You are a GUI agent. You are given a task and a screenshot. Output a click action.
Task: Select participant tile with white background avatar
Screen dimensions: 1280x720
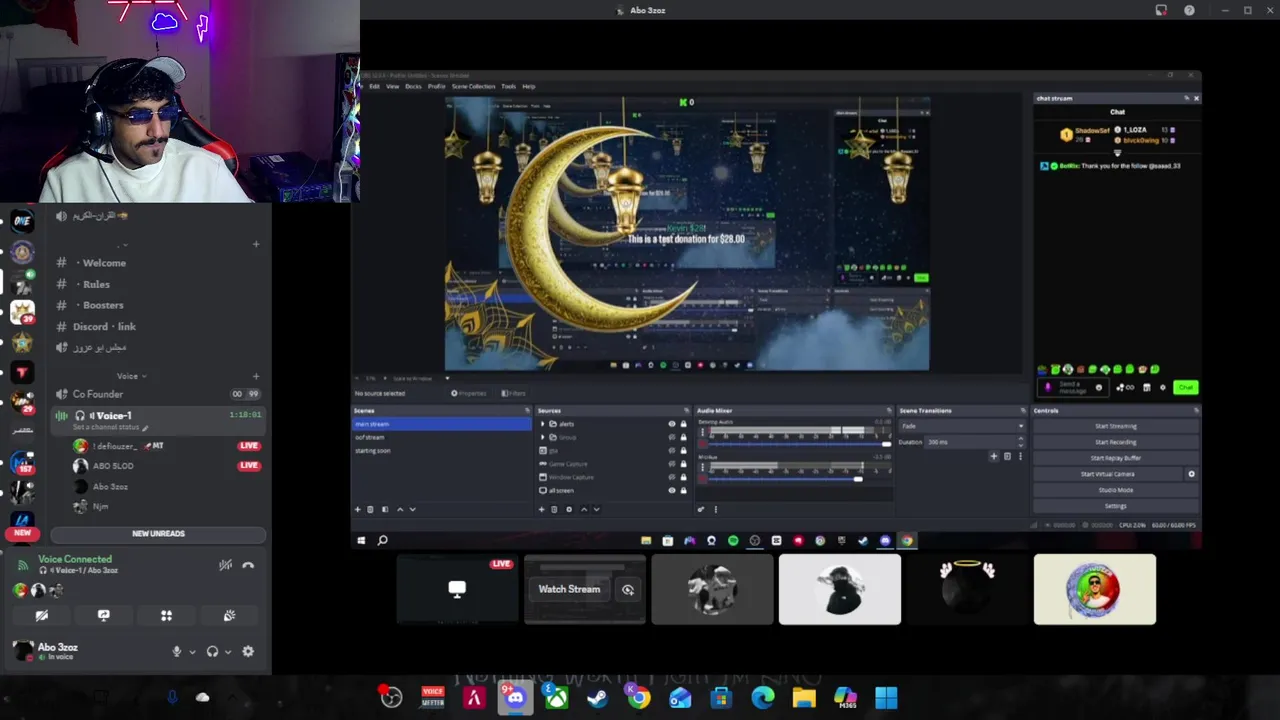pos(840,589)
